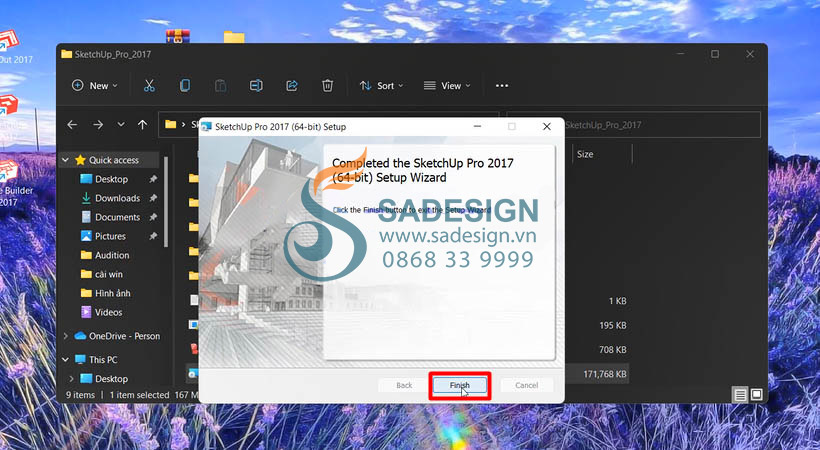Open the New menu in File Explorer
Image resolution: width=820 pixels, height=450 pixels.
coord(95,85)
